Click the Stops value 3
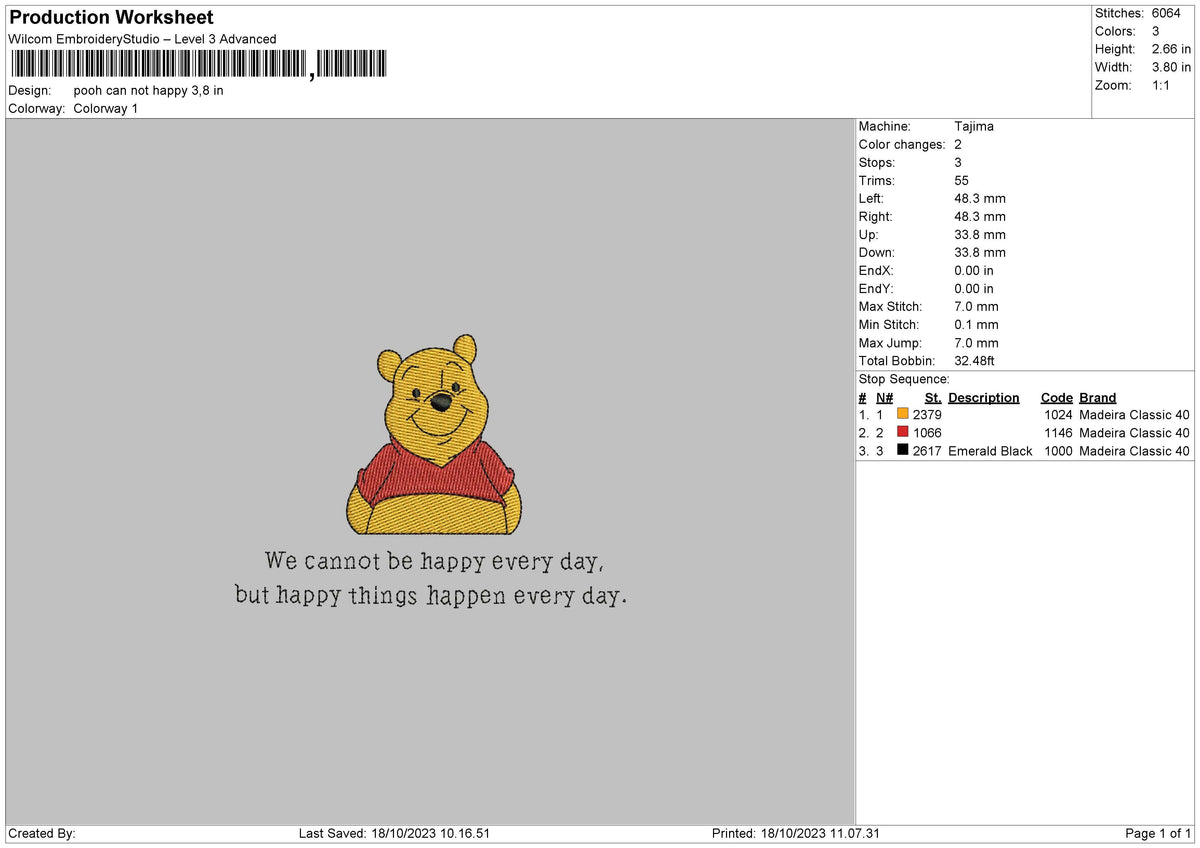The image size is (1200, 848). coord(958,162)
